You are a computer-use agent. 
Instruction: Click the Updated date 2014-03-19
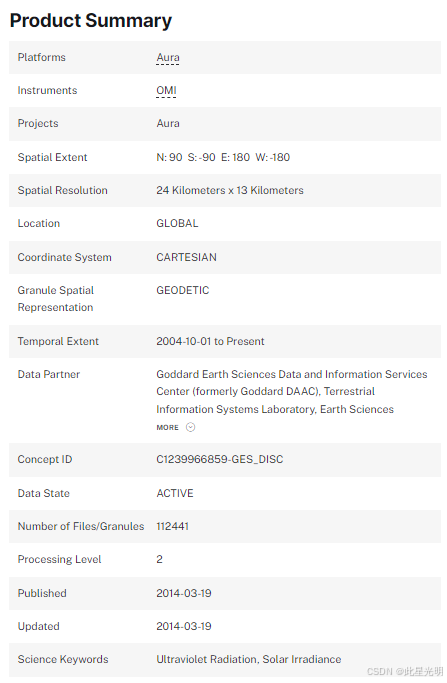click(184, 627)
